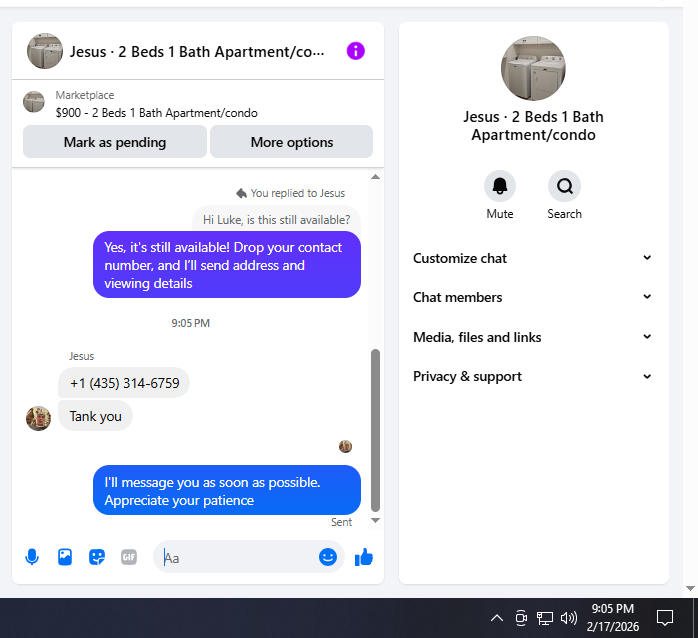
Task: Expand Chat members section
Action: pos(533,297)
